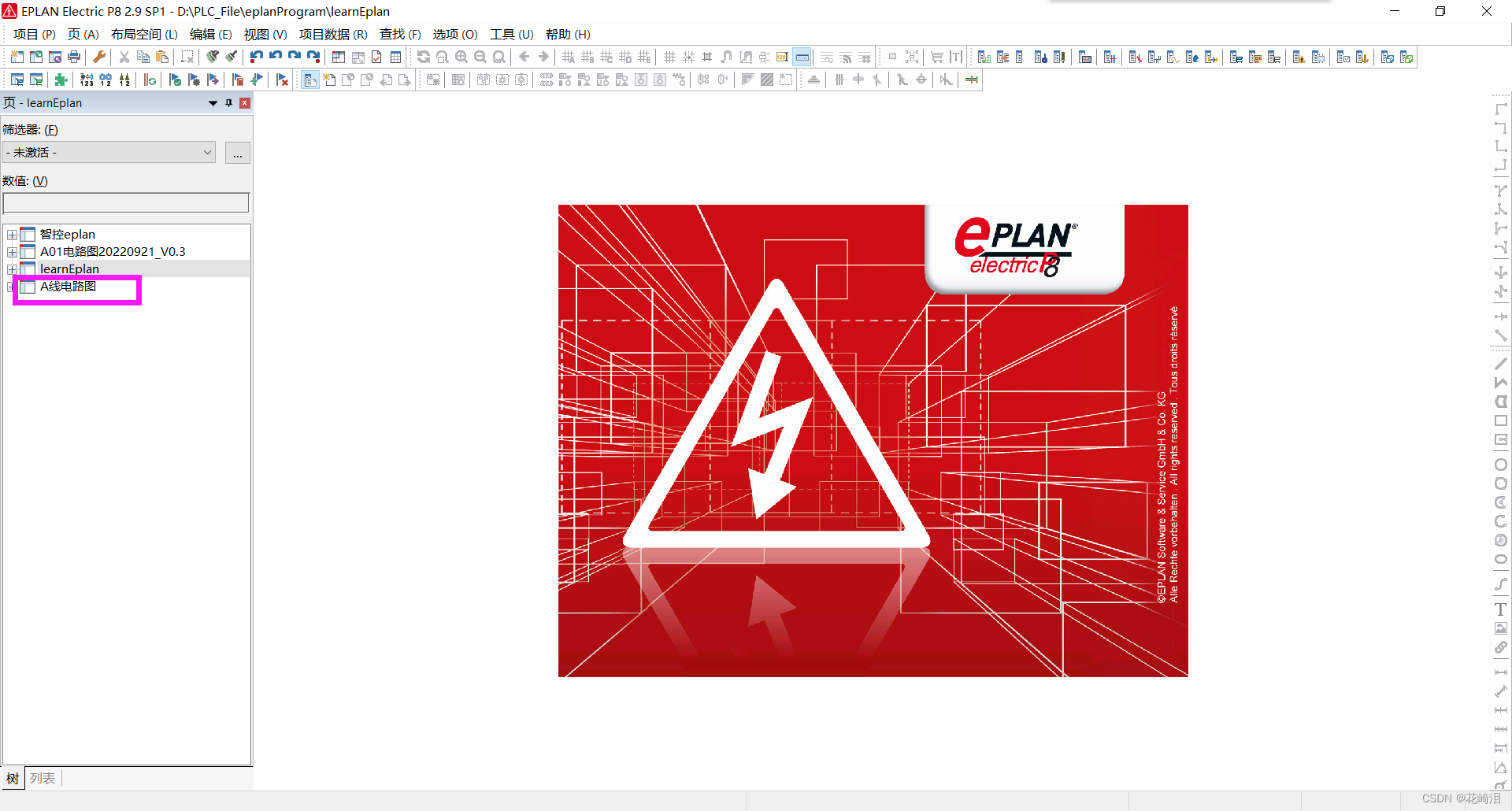Select the 智控eplan project in tree
Viewport: 1512px width, 811px height.
click(68, 235)
